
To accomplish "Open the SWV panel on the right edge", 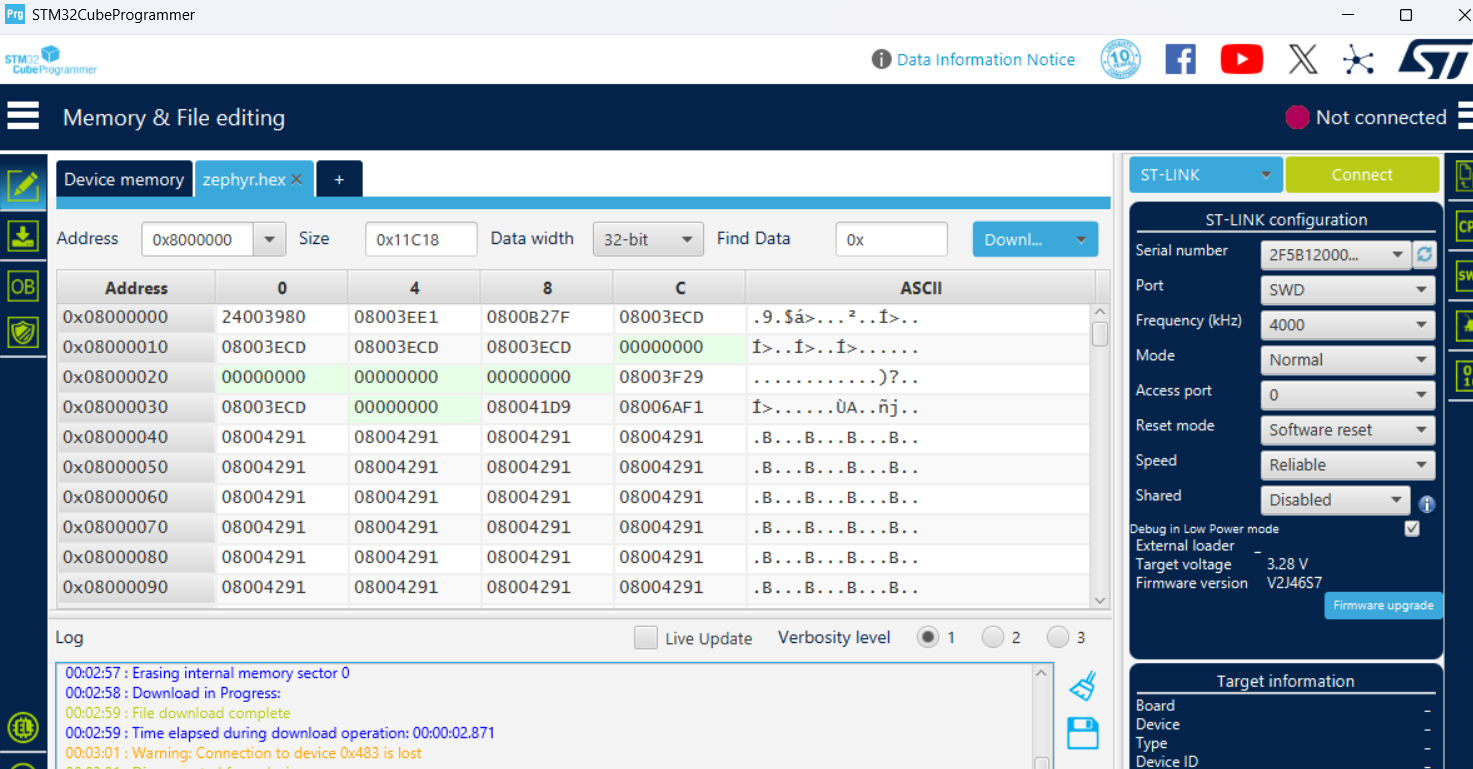I will tap(1464, 275).
